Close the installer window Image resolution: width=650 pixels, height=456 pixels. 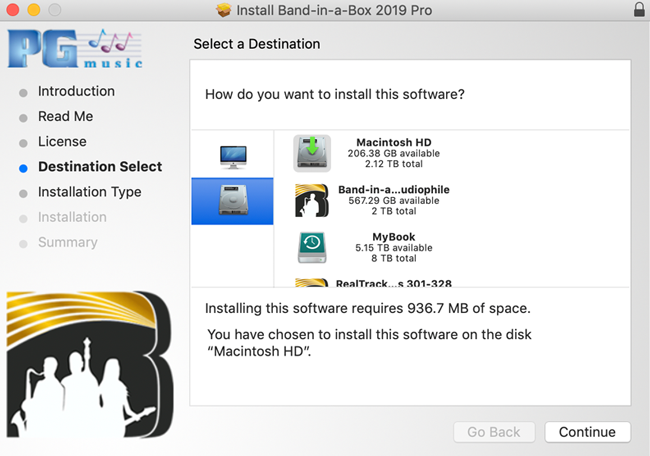click(x=13, y=10)
